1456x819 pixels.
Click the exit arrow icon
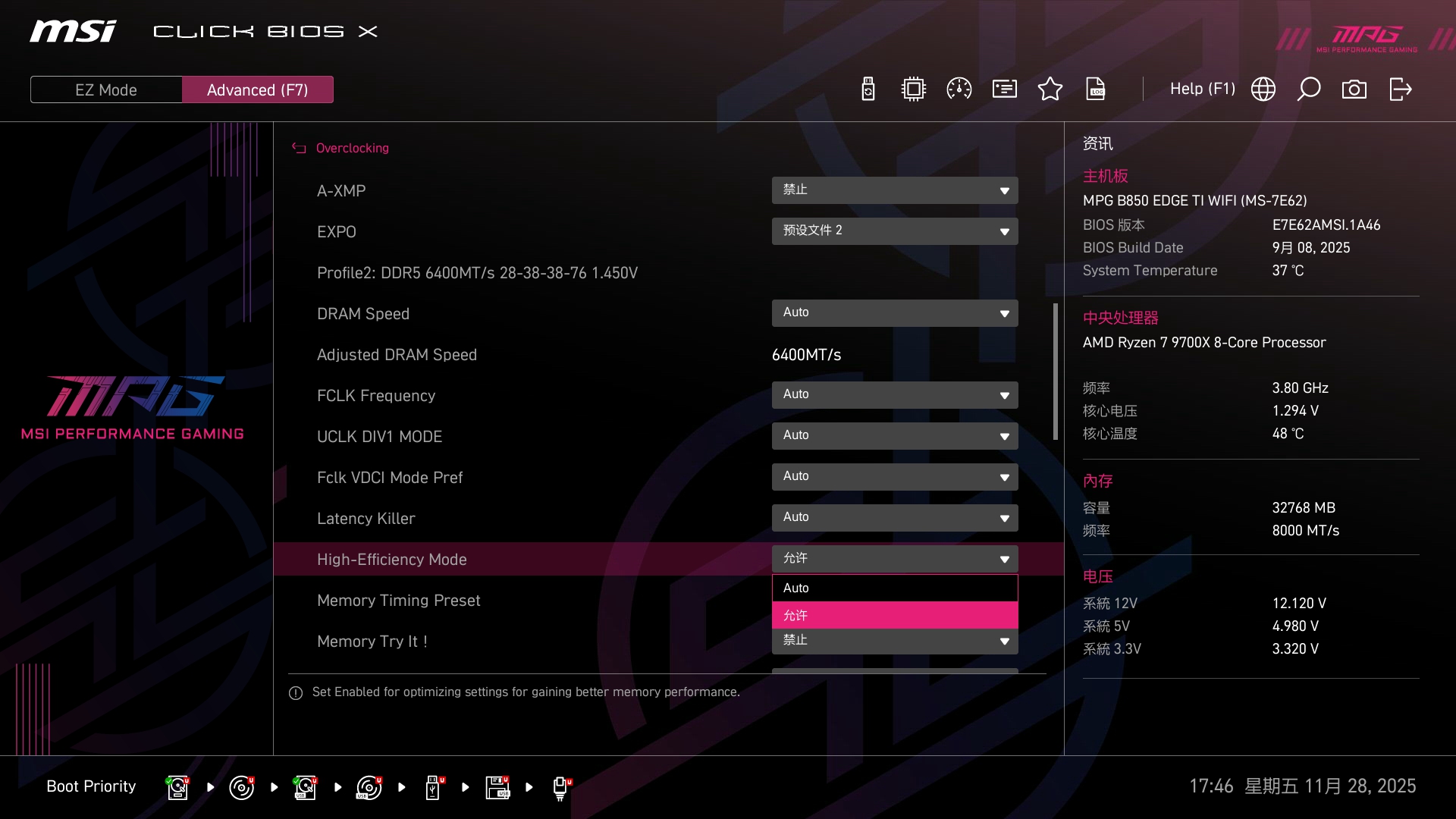1401,89
